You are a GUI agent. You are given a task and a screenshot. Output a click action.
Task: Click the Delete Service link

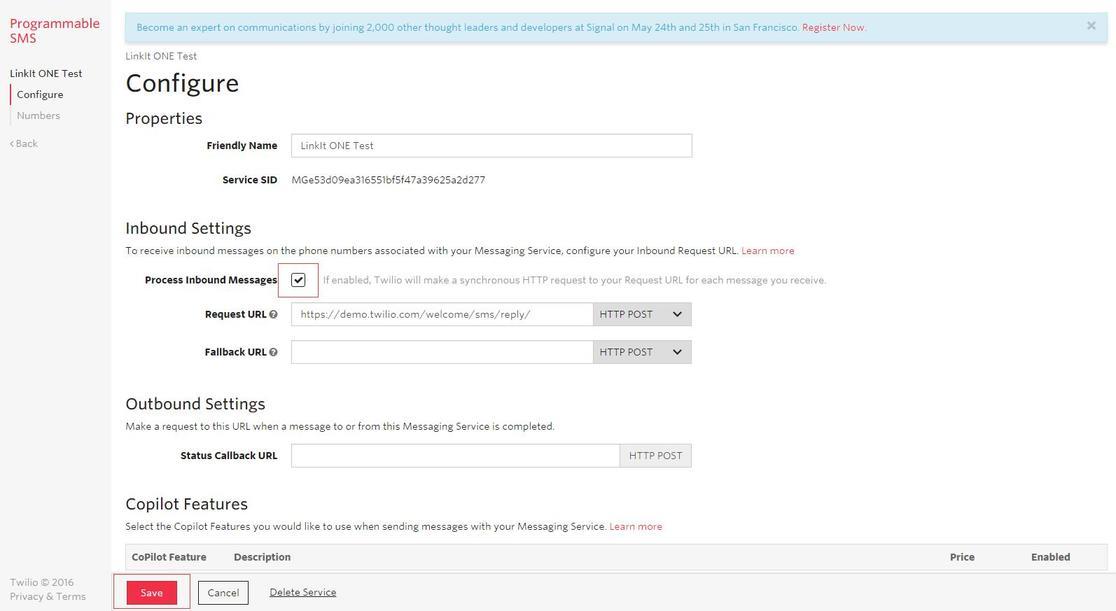coord(302,592)
